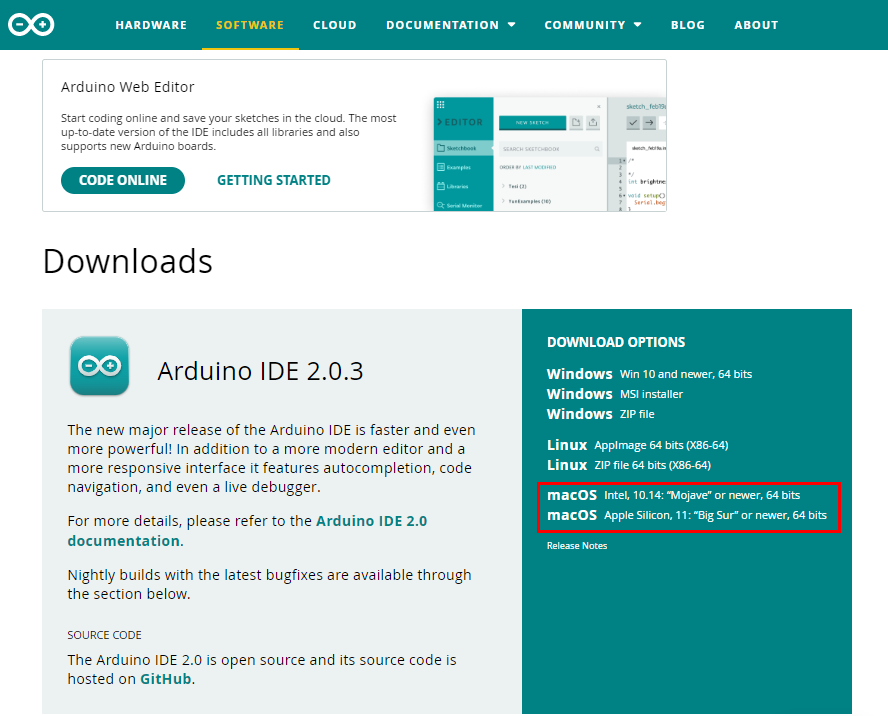The image size is (888, 716).
Task: Download macOS Apple Silicon version
Action: 686,515
